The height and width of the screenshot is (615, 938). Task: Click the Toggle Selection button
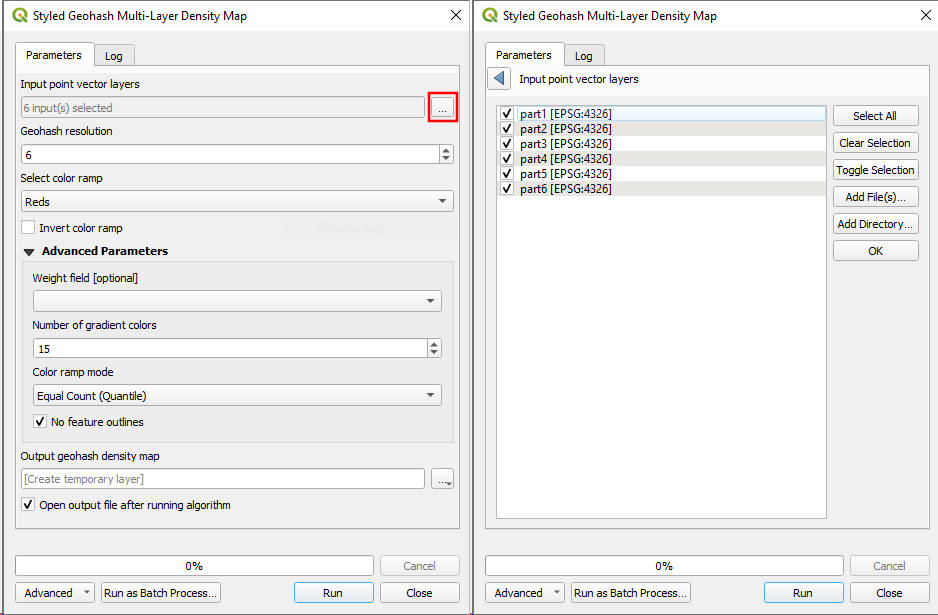pos(875,169)
